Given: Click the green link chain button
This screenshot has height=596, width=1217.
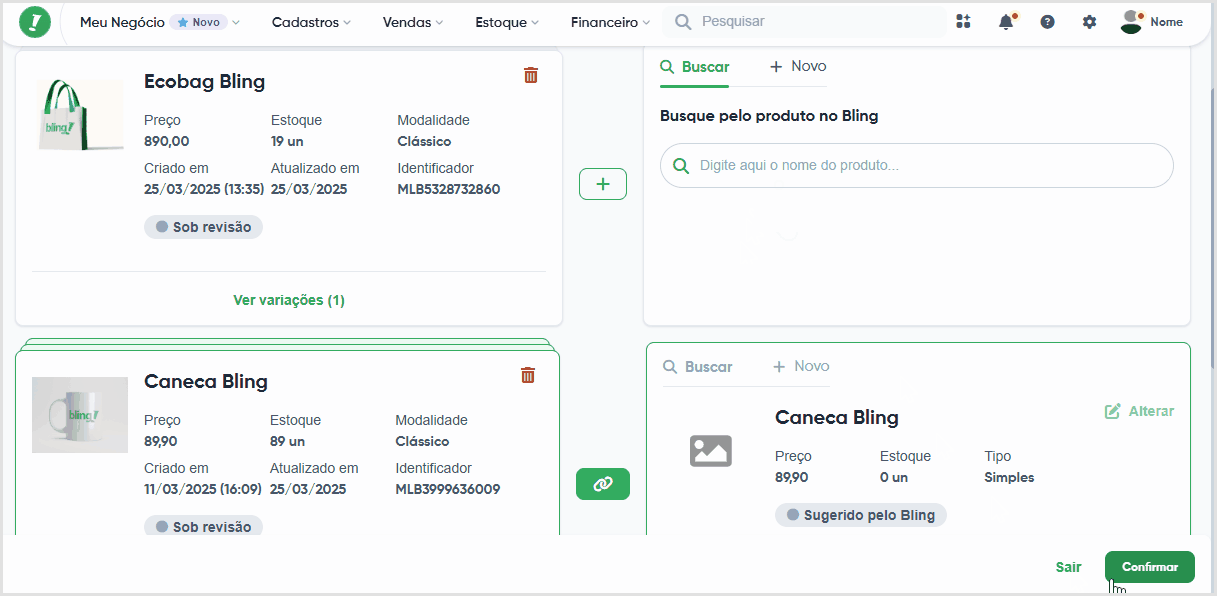Looking at the screenshot, I should coord(603,484).
